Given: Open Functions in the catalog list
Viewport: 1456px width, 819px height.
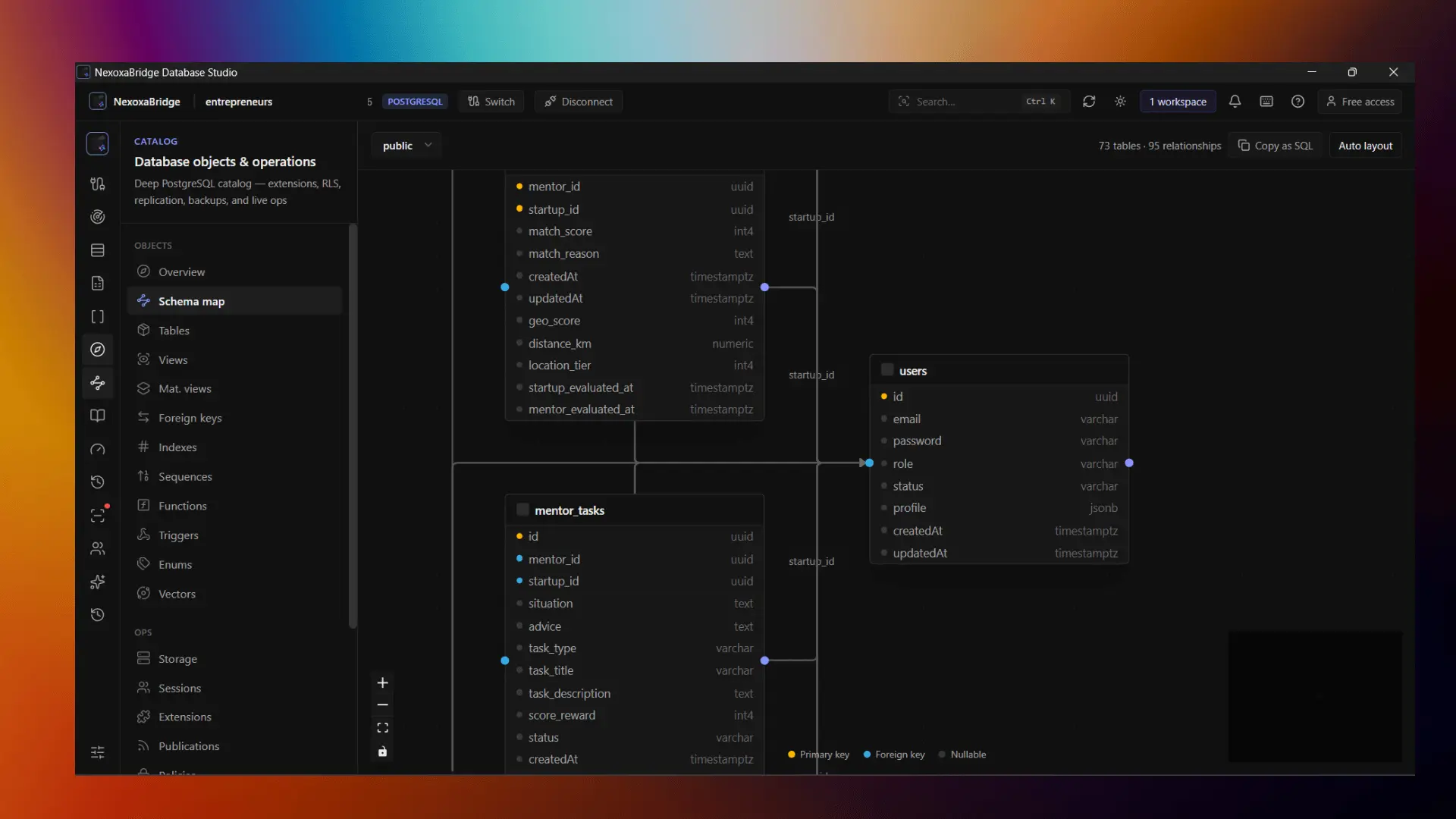Looking at the screenshot, I should point(235,506).
